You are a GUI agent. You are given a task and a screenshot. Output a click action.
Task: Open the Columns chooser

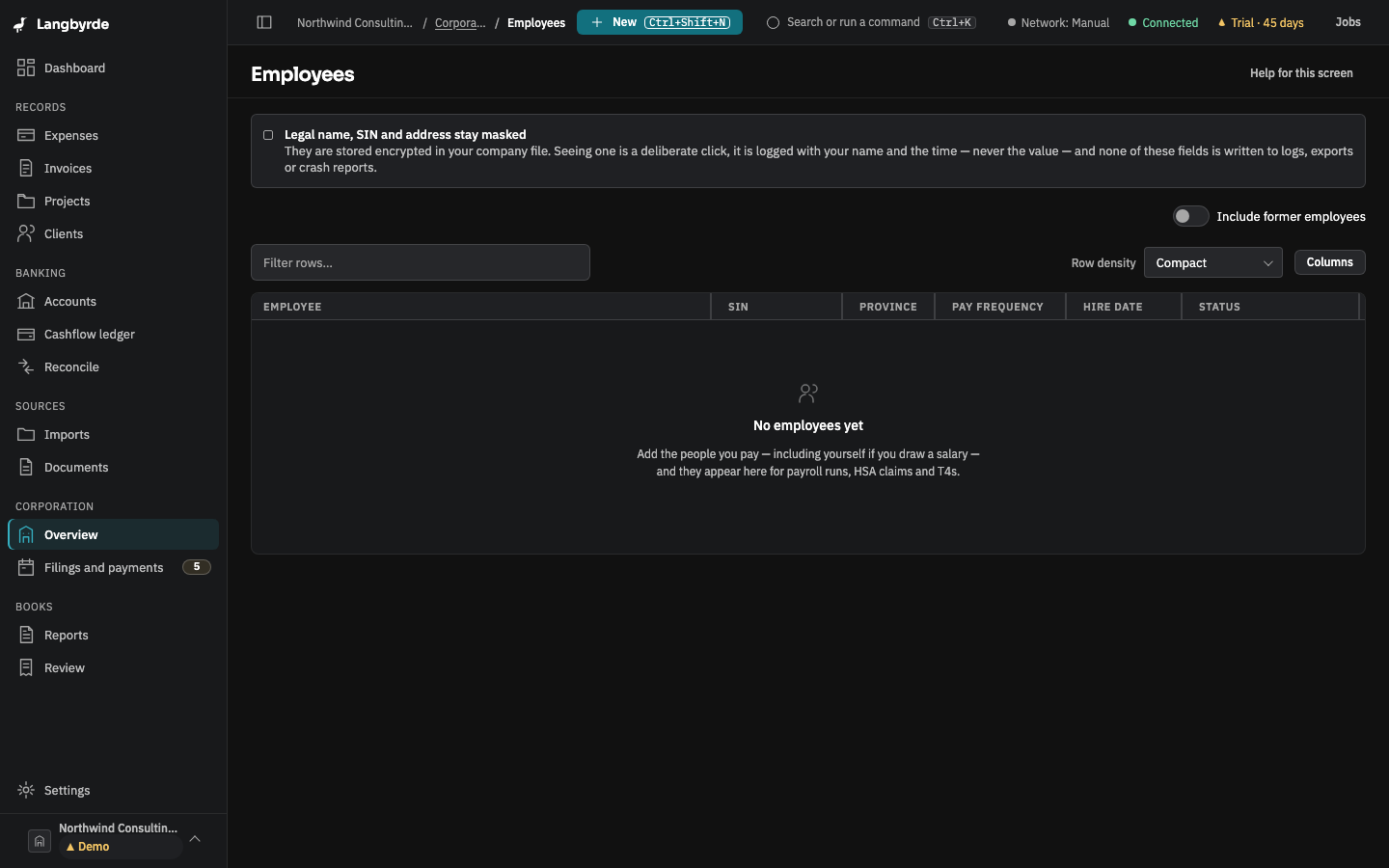pyautogui.click(x=1329, y=262)
